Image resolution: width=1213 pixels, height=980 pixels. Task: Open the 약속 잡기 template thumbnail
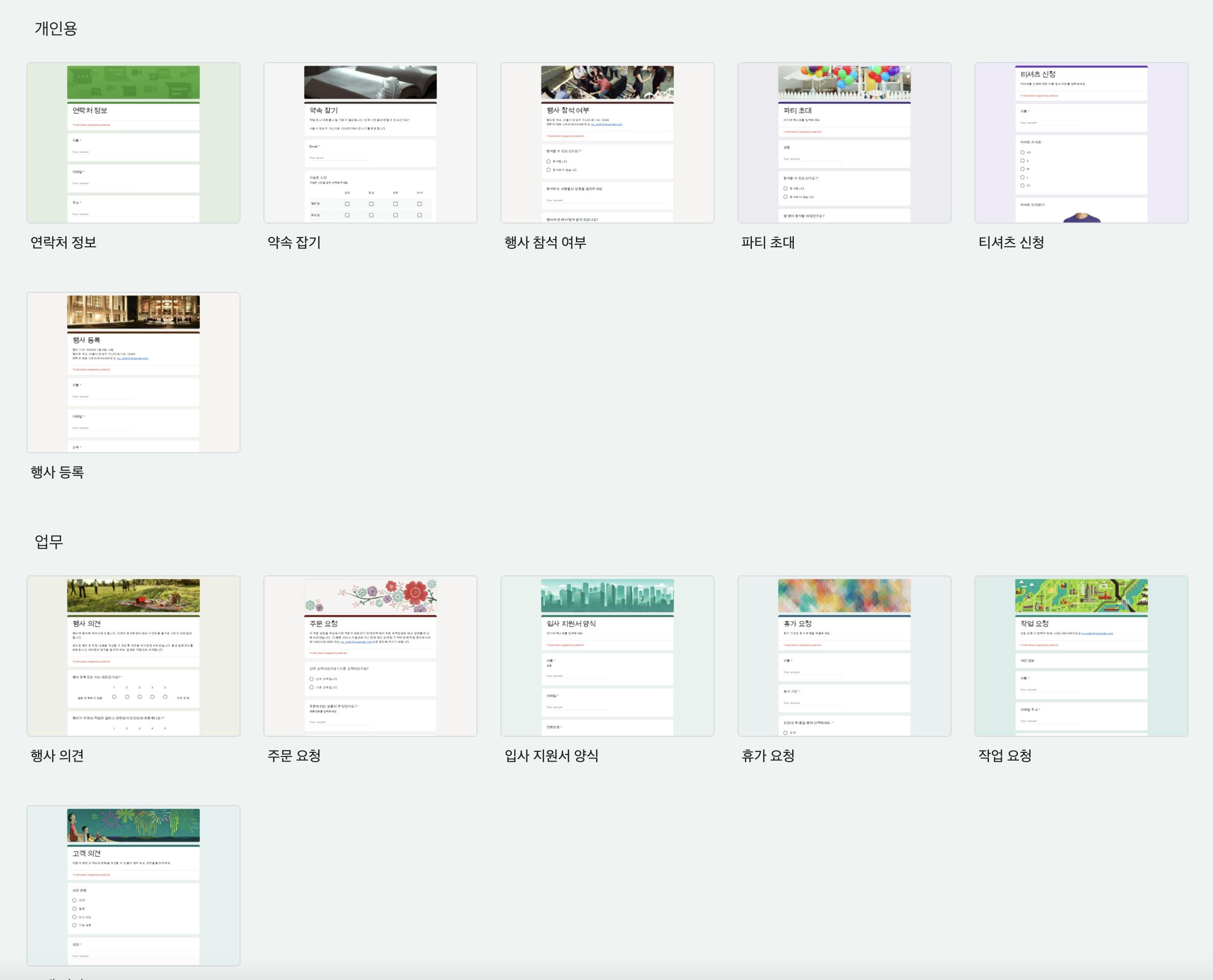[x=371, y=143]
